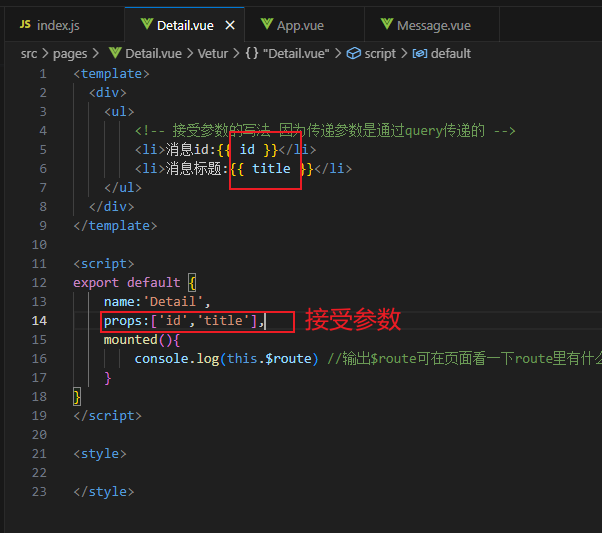Click the closing style tag on line 23
This screenshot has height=533, width=602.
104,492
